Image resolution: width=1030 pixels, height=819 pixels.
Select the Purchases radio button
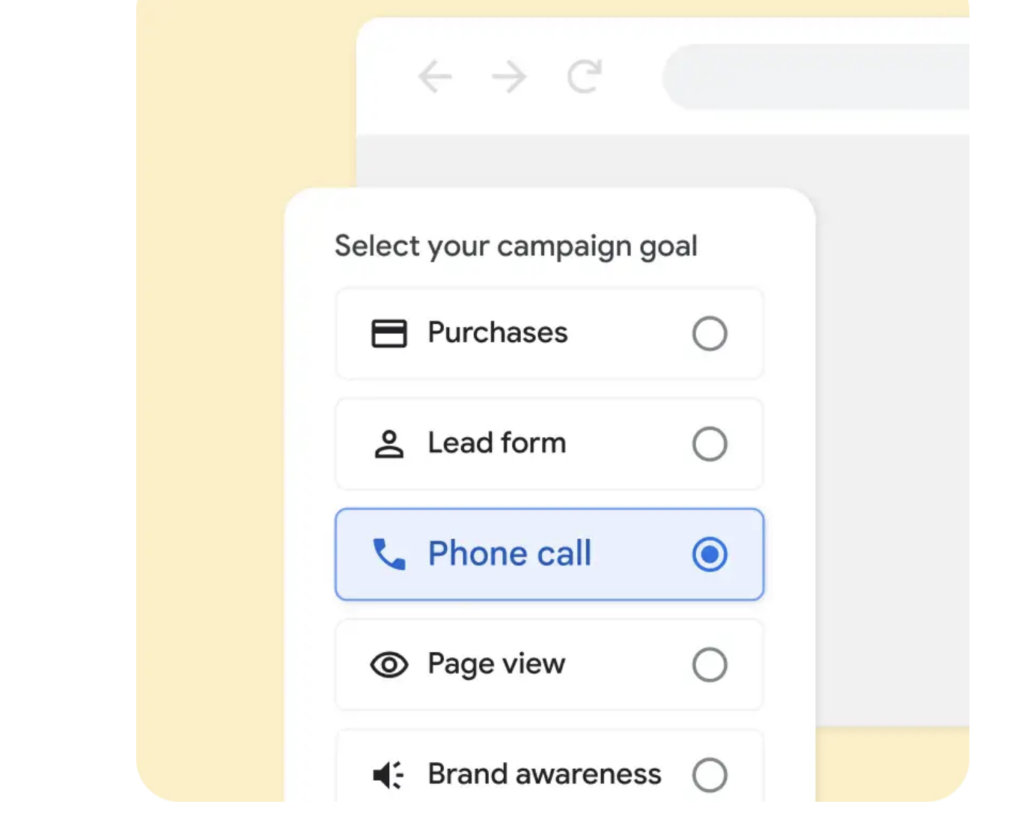(710, 334)
